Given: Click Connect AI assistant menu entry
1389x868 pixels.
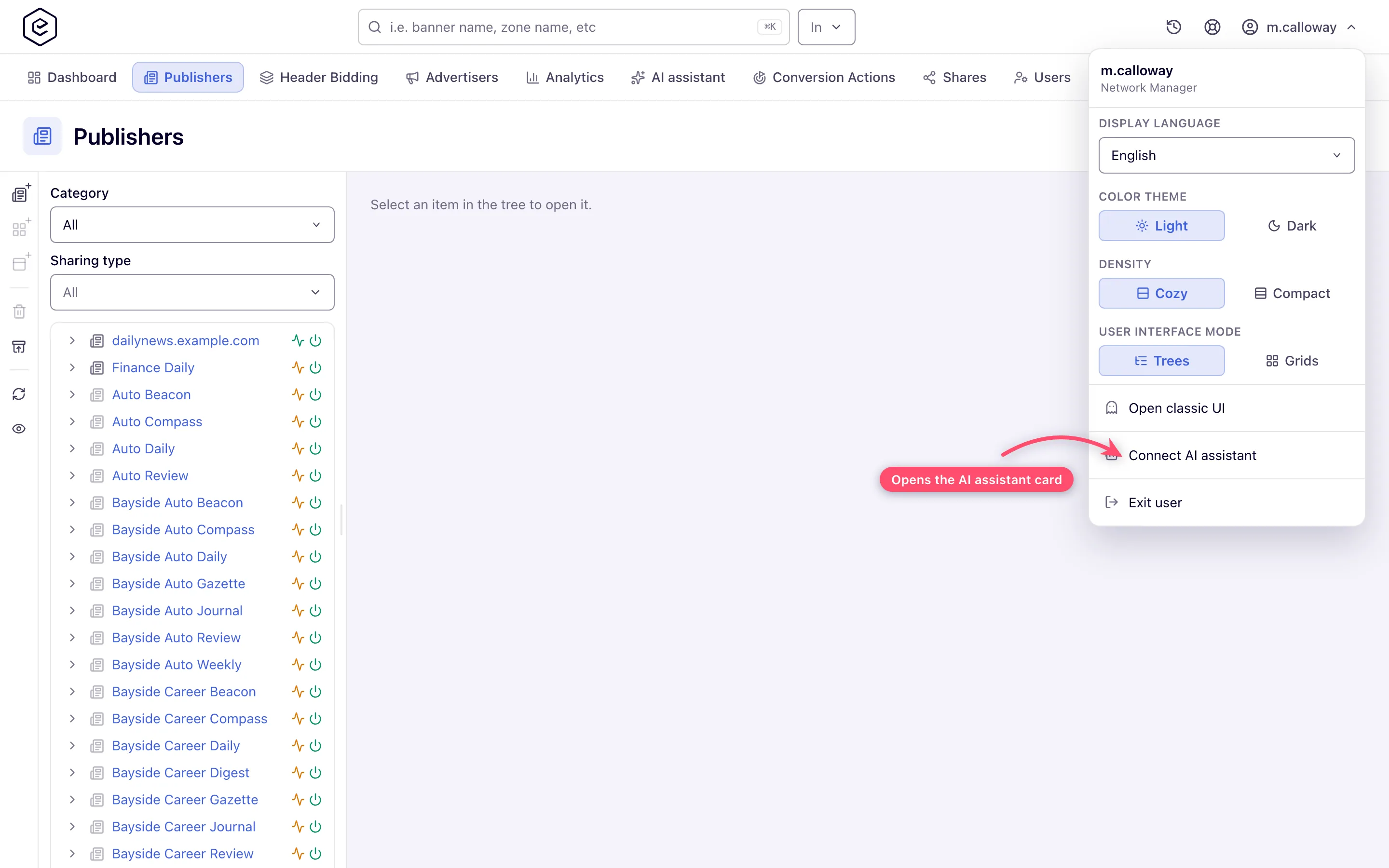Looking at the screenshot, I should pyautogui.click(x=1226, y=455).
